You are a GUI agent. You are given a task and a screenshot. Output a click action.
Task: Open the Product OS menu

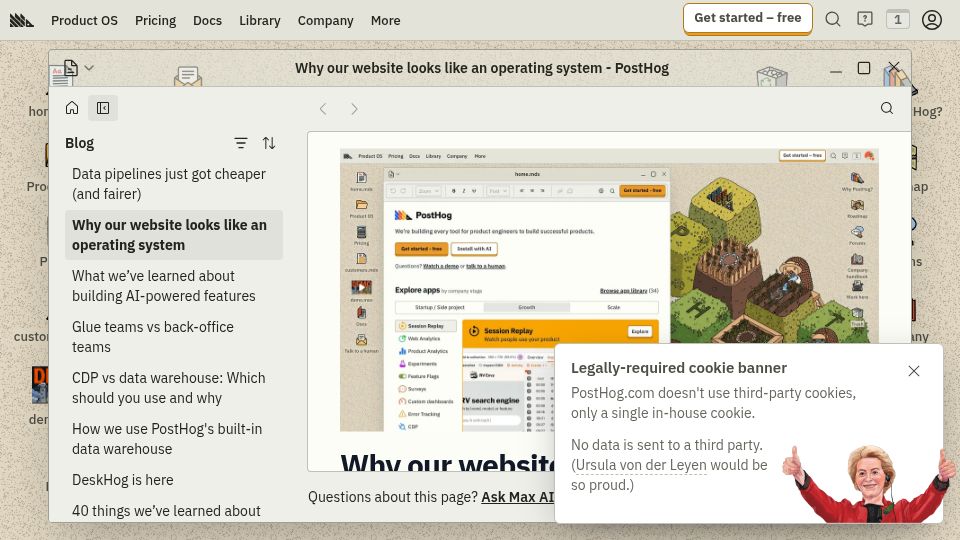pos(84,20)
